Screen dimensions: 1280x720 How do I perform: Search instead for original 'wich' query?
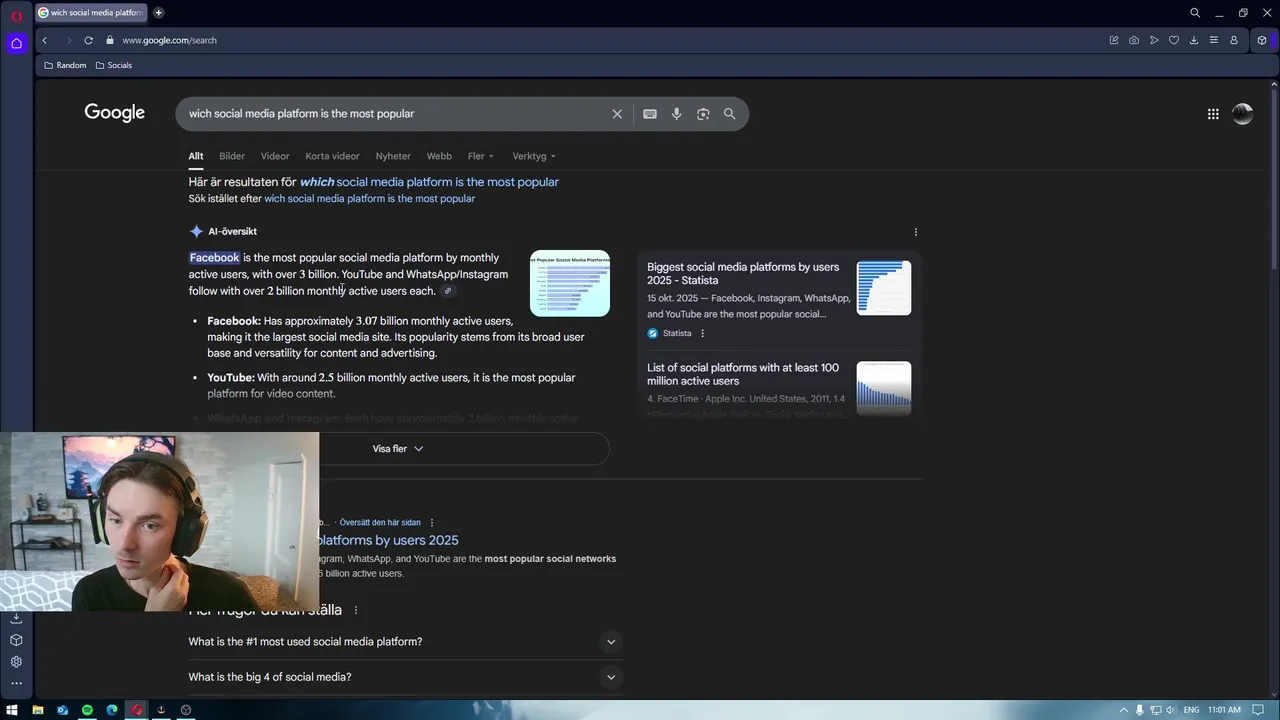point(369,199)
